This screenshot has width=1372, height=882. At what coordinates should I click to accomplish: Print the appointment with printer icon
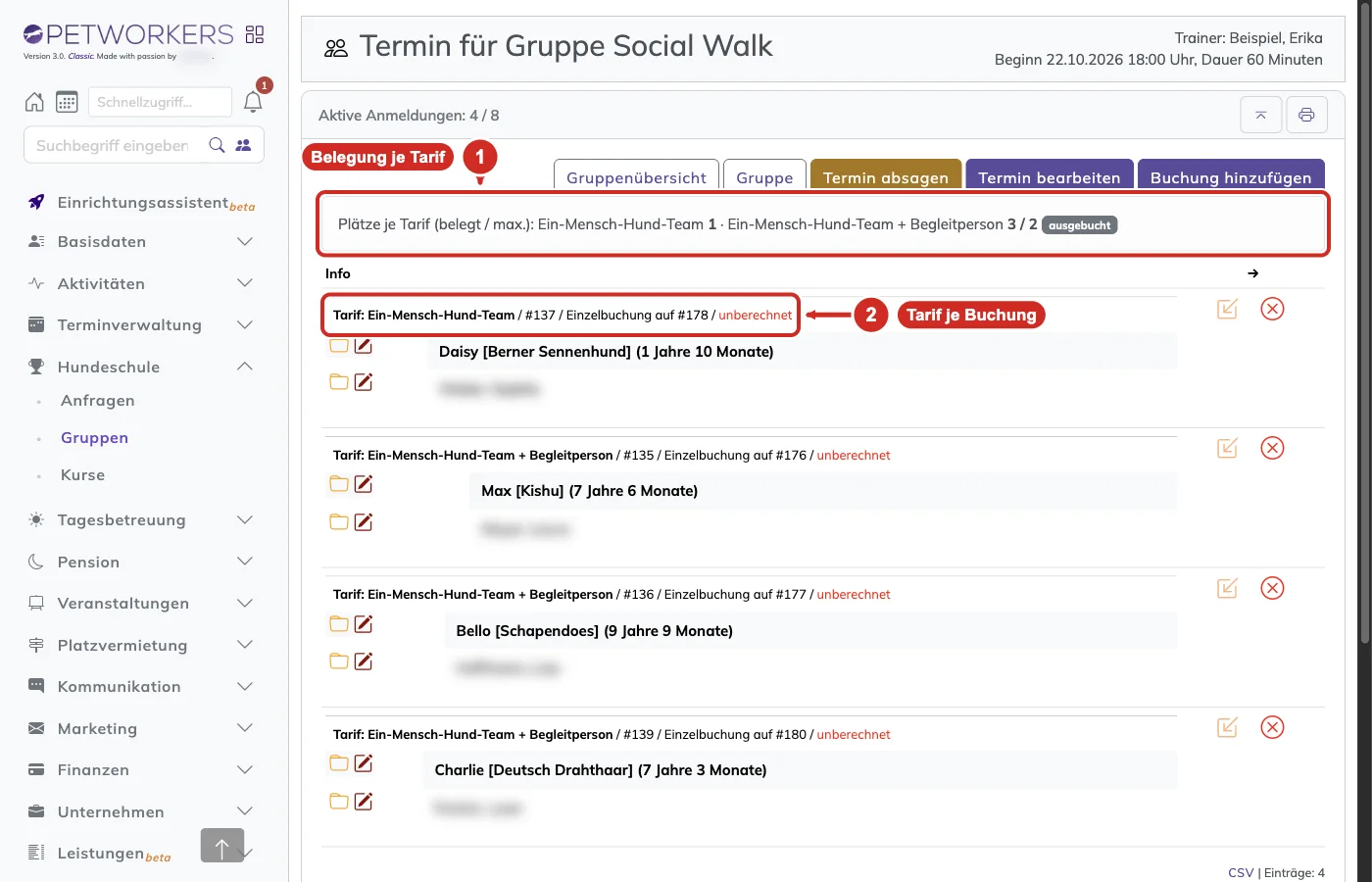pos(1306,115)
